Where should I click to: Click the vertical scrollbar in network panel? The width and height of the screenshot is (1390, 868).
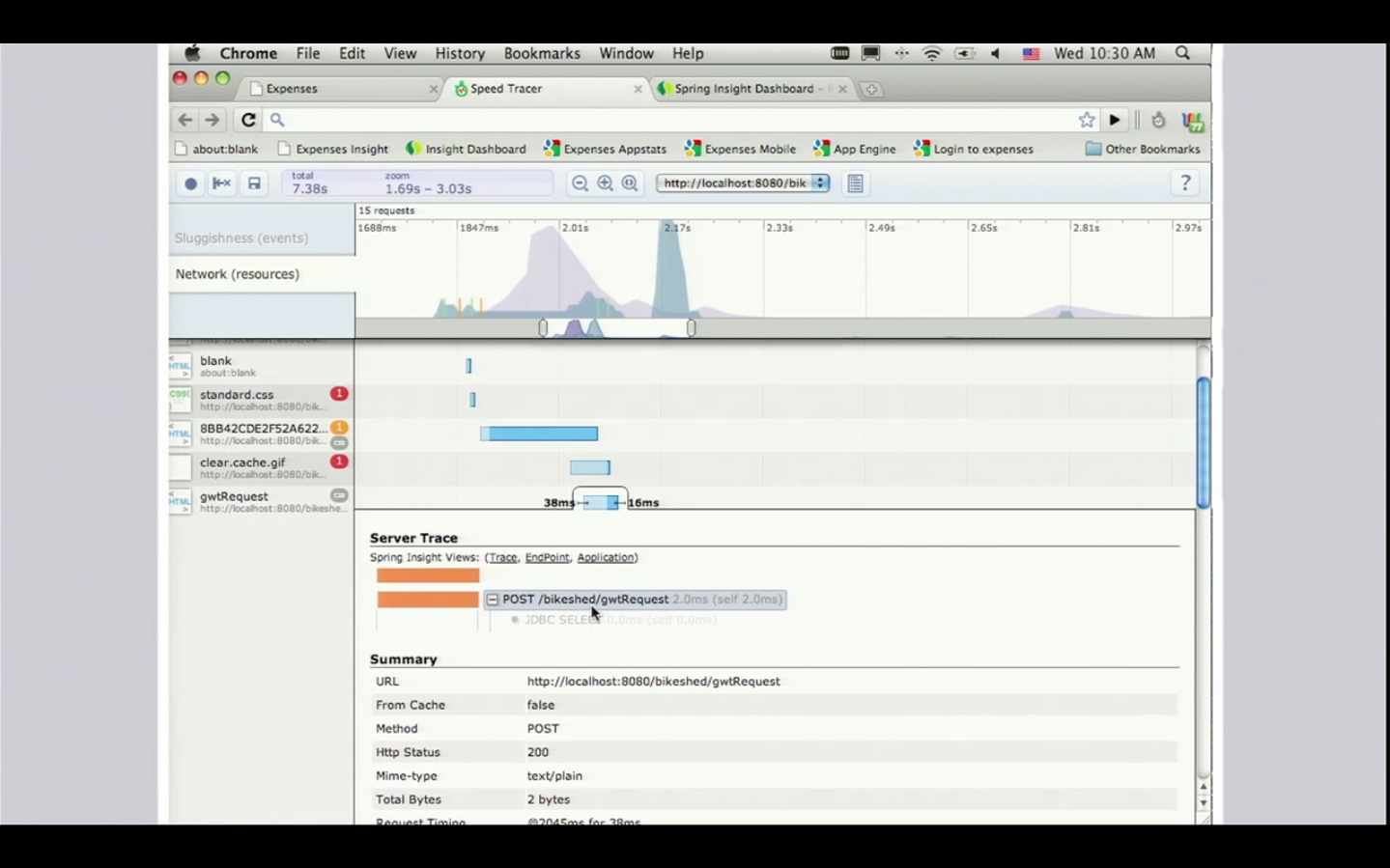pyautogui.click(x=1203, y=441)
